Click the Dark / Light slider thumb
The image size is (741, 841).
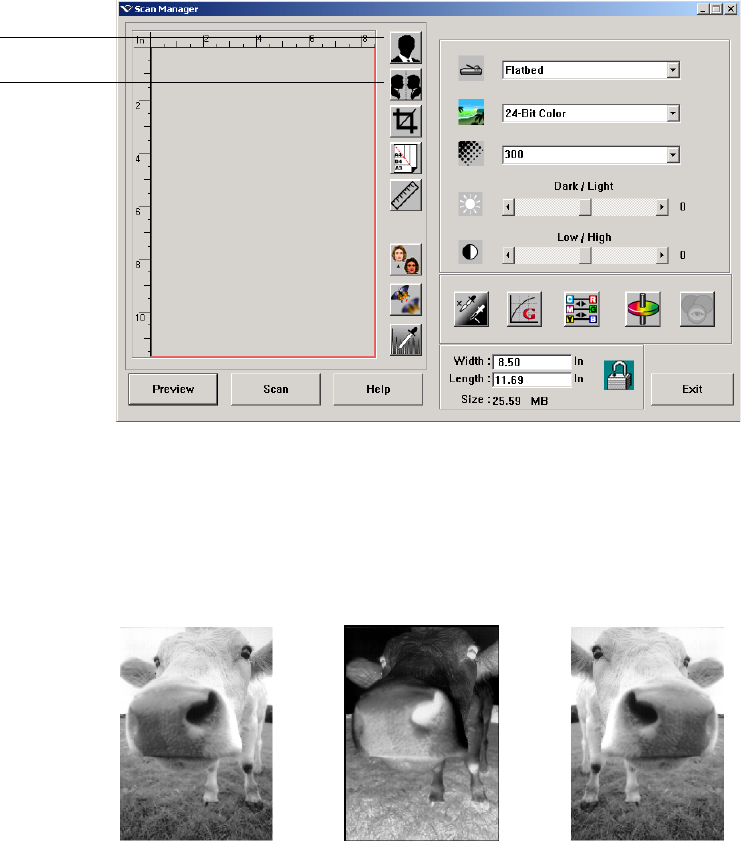tap(585, 207)
